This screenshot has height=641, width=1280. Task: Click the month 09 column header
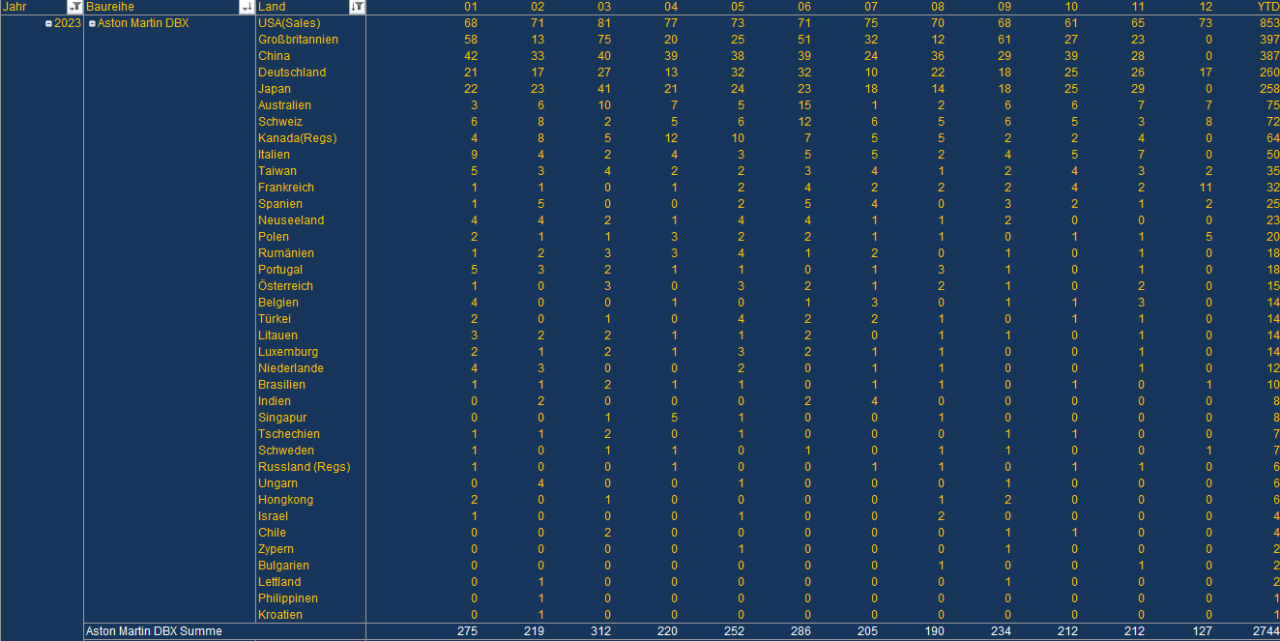[x=1005, y=7]
